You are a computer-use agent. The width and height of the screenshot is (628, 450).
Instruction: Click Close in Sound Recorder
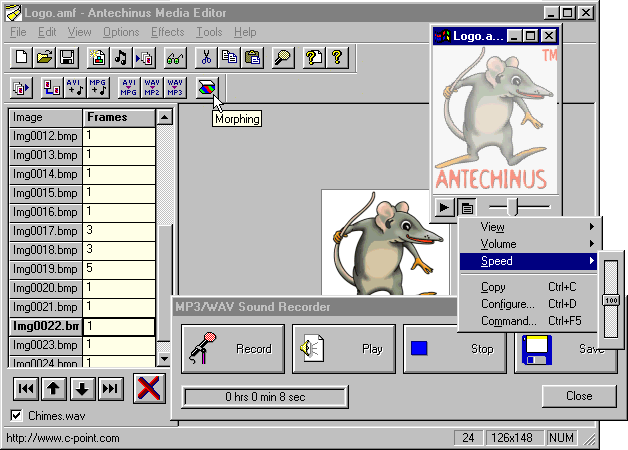(579, 396)
